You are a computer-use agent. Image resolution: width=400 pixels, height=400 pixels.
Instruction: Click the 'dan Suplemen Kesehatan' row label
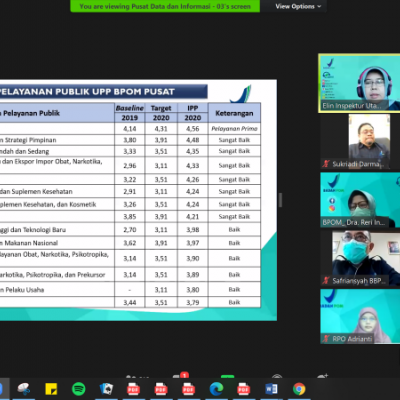(x=36, y=191)
